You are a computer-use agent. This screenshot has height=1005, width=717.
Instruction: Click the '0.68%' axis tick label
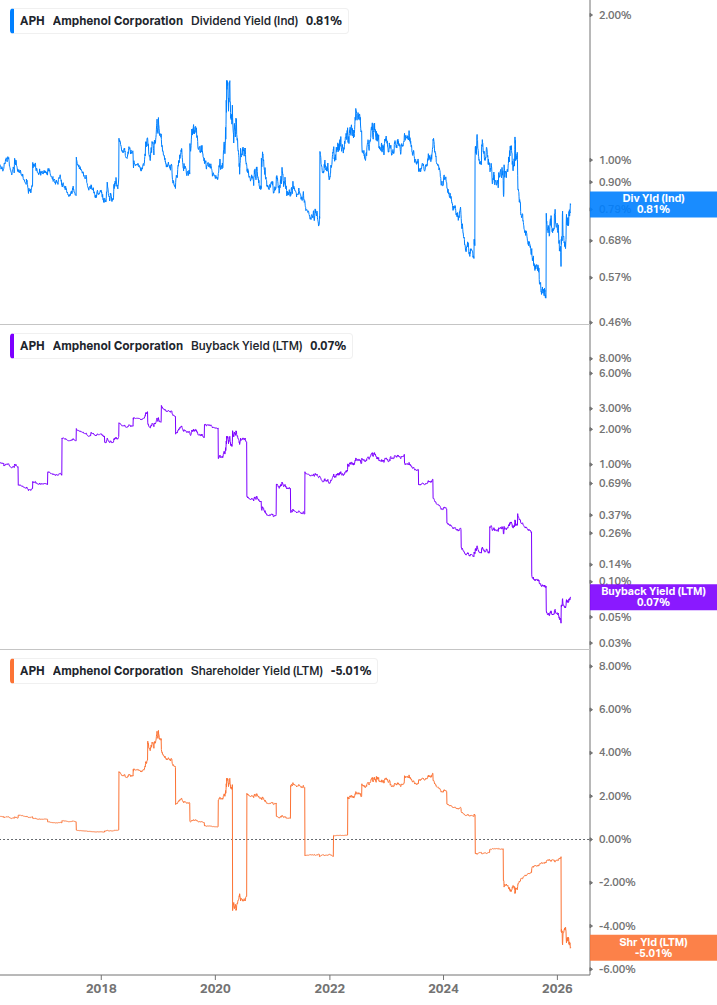click(x=615, y=240)
